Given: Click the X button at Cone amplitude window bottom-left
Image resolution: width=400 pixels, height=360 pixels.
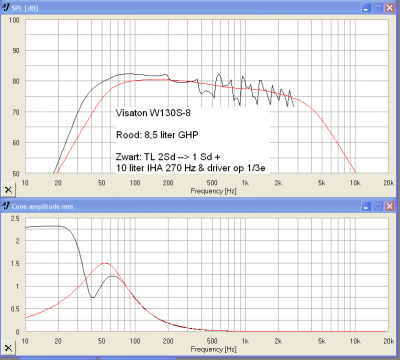Looking at the screenshot, I should [x=8, y=348].
